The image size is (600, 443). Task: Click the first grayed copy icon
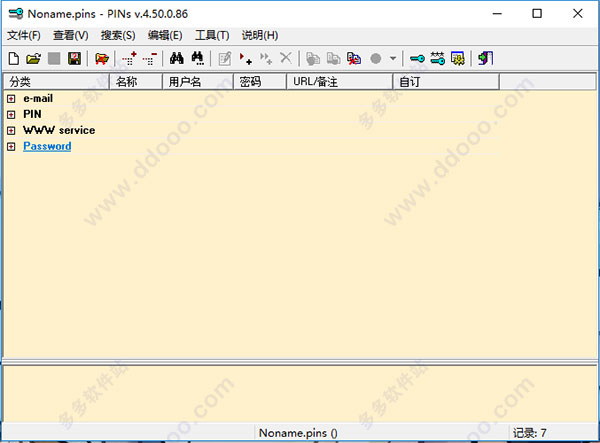tap(313, 59)
